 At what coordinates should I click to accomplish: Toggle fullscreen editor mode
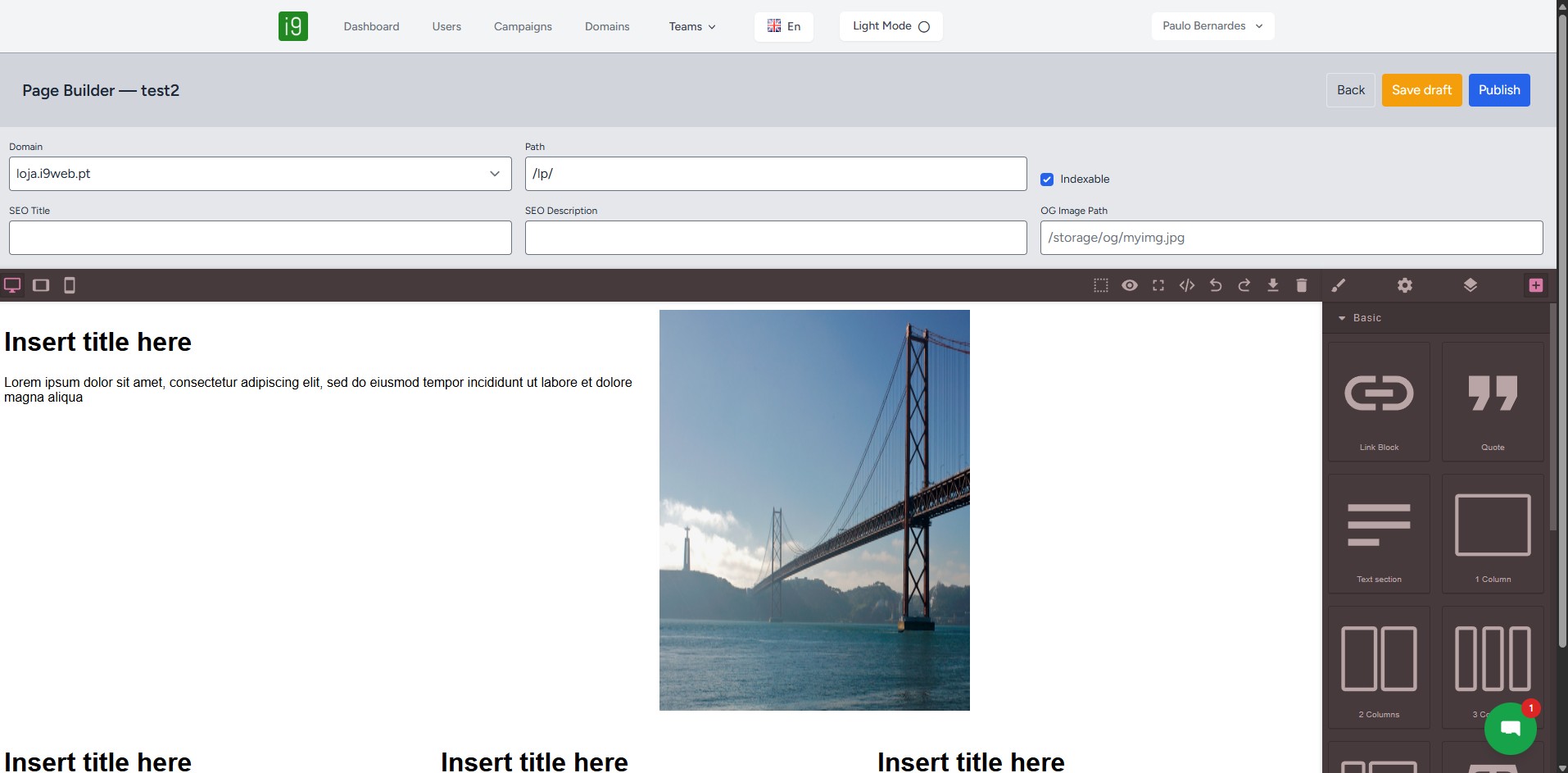click(1158, 285)
